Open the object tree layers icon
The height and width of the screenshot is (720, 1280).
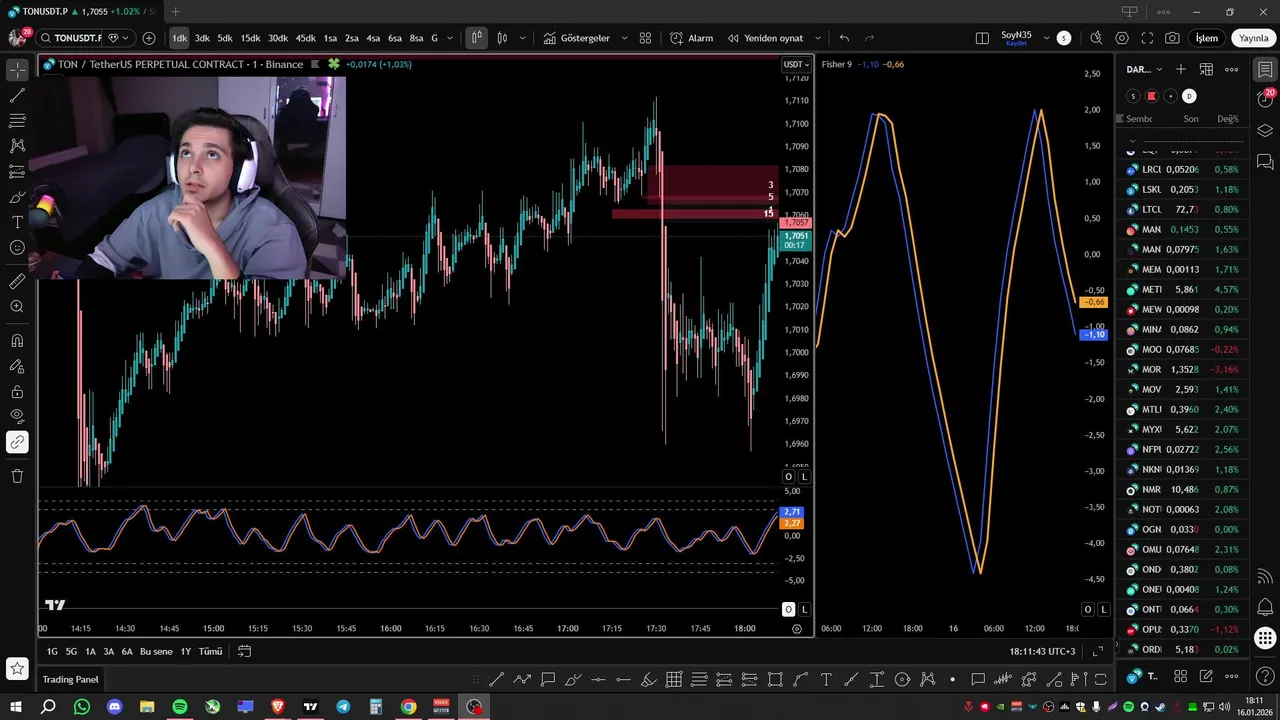(1265, 131)
